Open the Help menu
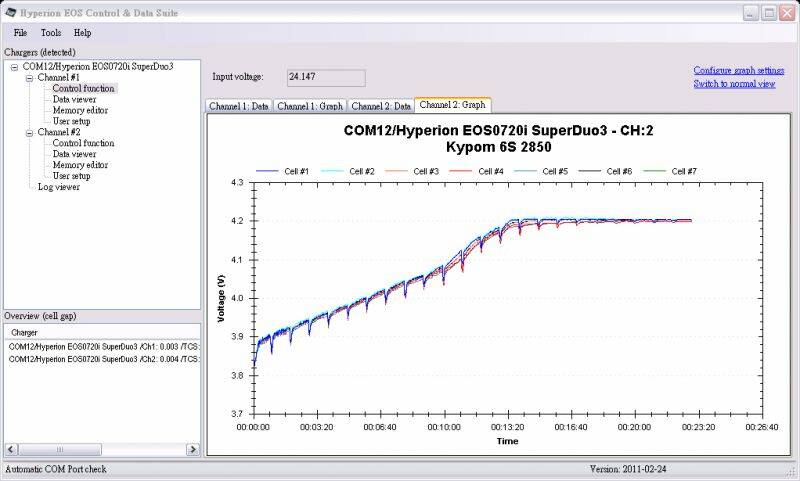Image resolution: width=800 pixels, height=481 pixels. [x=82, y=33]
